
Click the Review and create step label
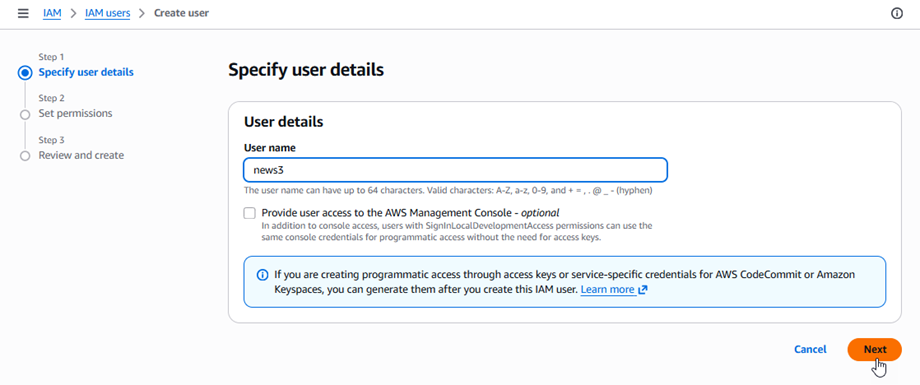click(x=81, y=156)
